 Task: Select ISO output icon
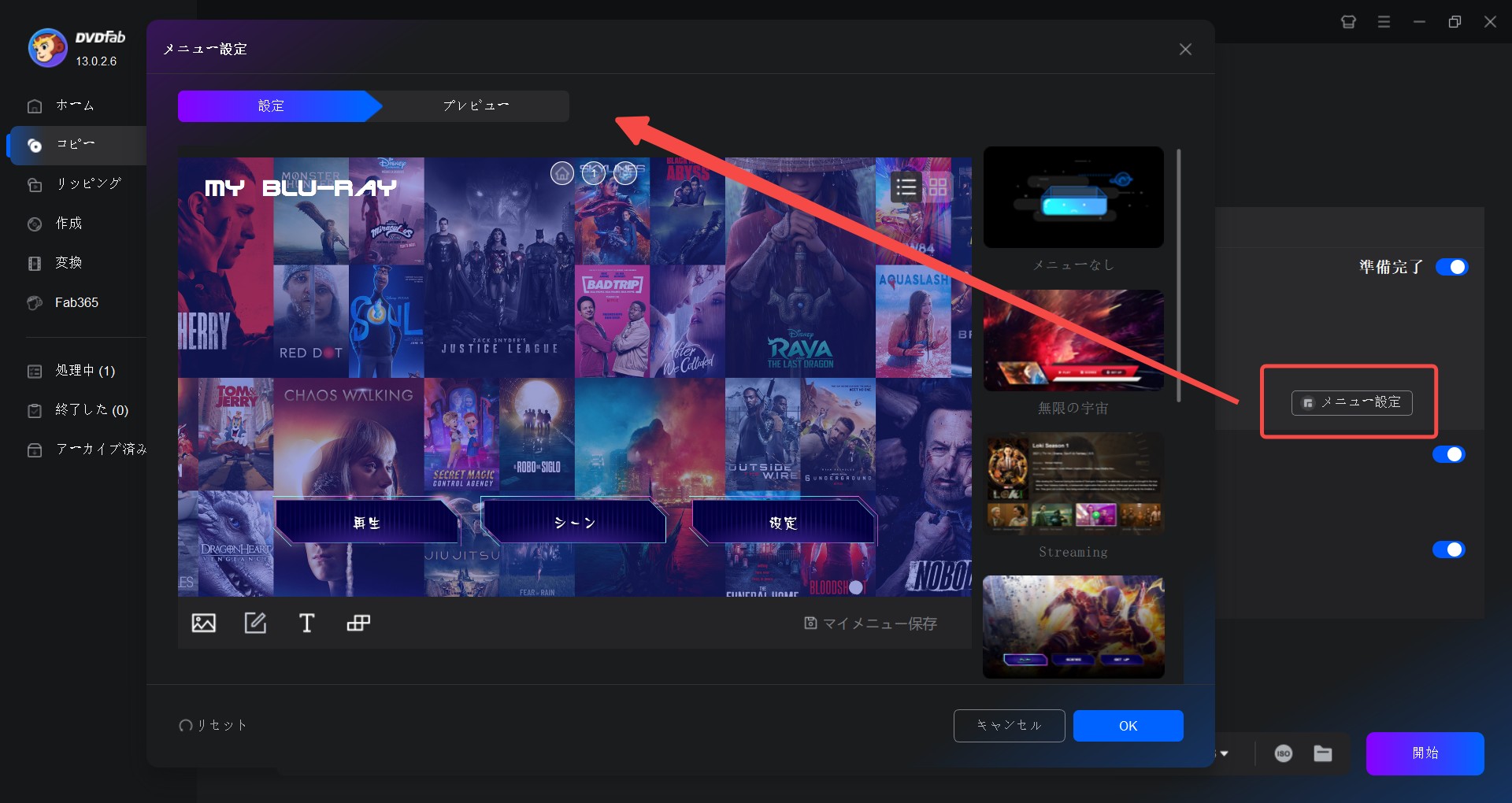pyautogui.click(x=1284, y=753)
